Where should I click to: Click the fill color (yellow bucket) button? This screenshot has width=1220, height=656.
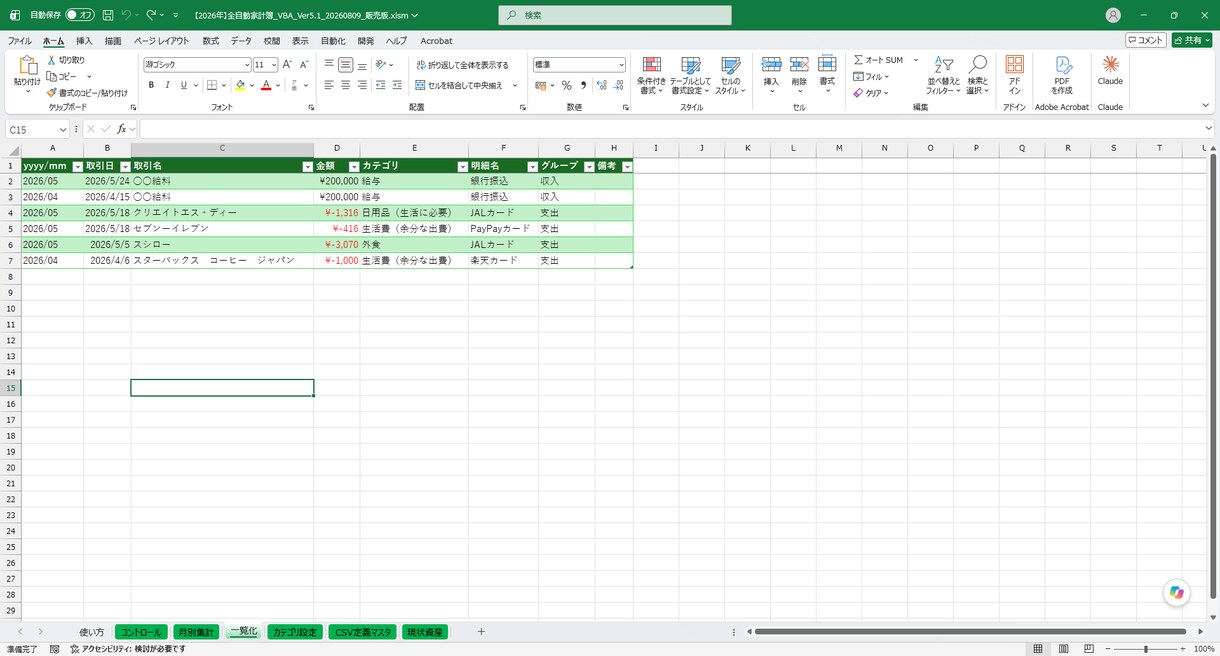pyautogui.click(x=239, y=86)
